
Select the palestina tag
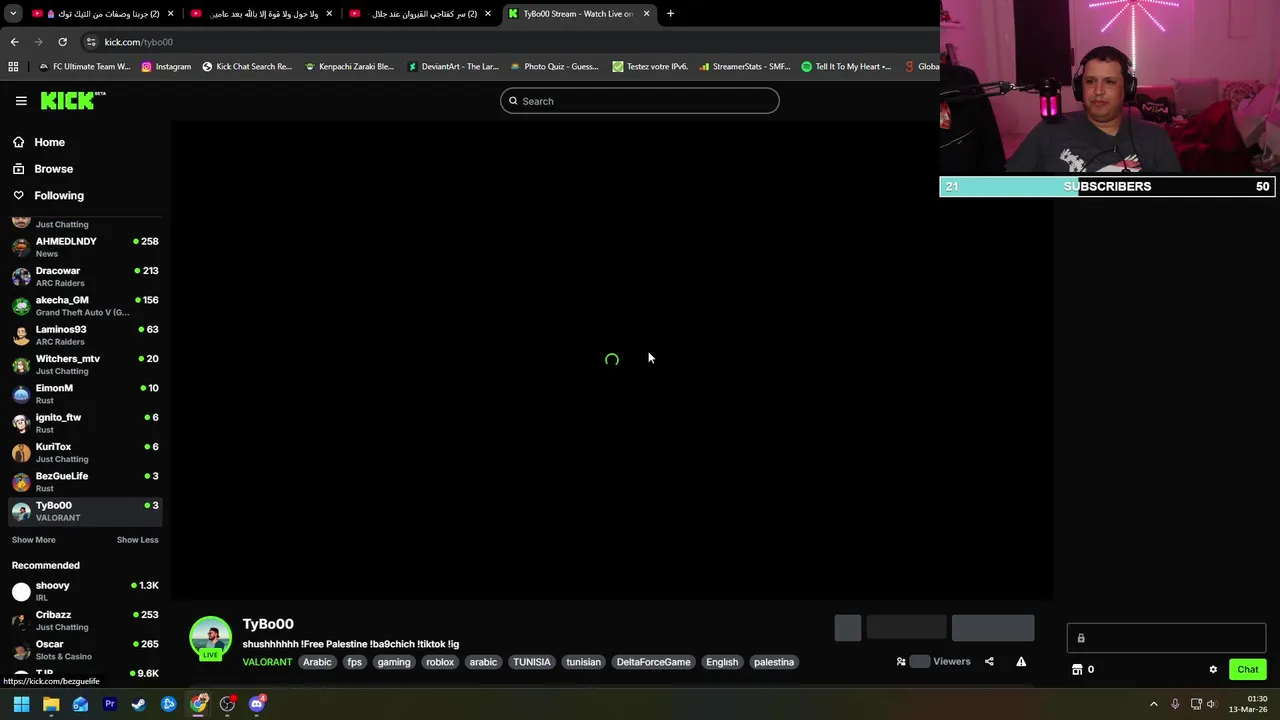point(774,662)
